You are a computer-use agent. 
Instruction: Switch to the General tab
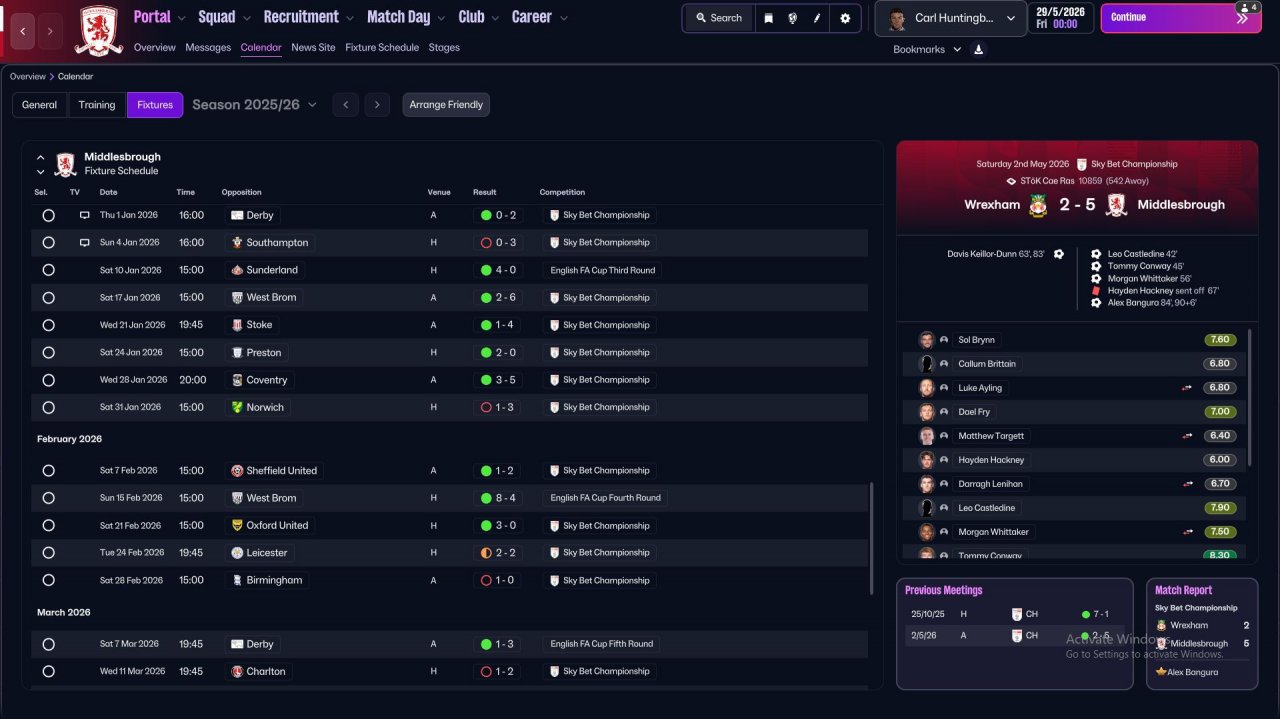[40, 105]
